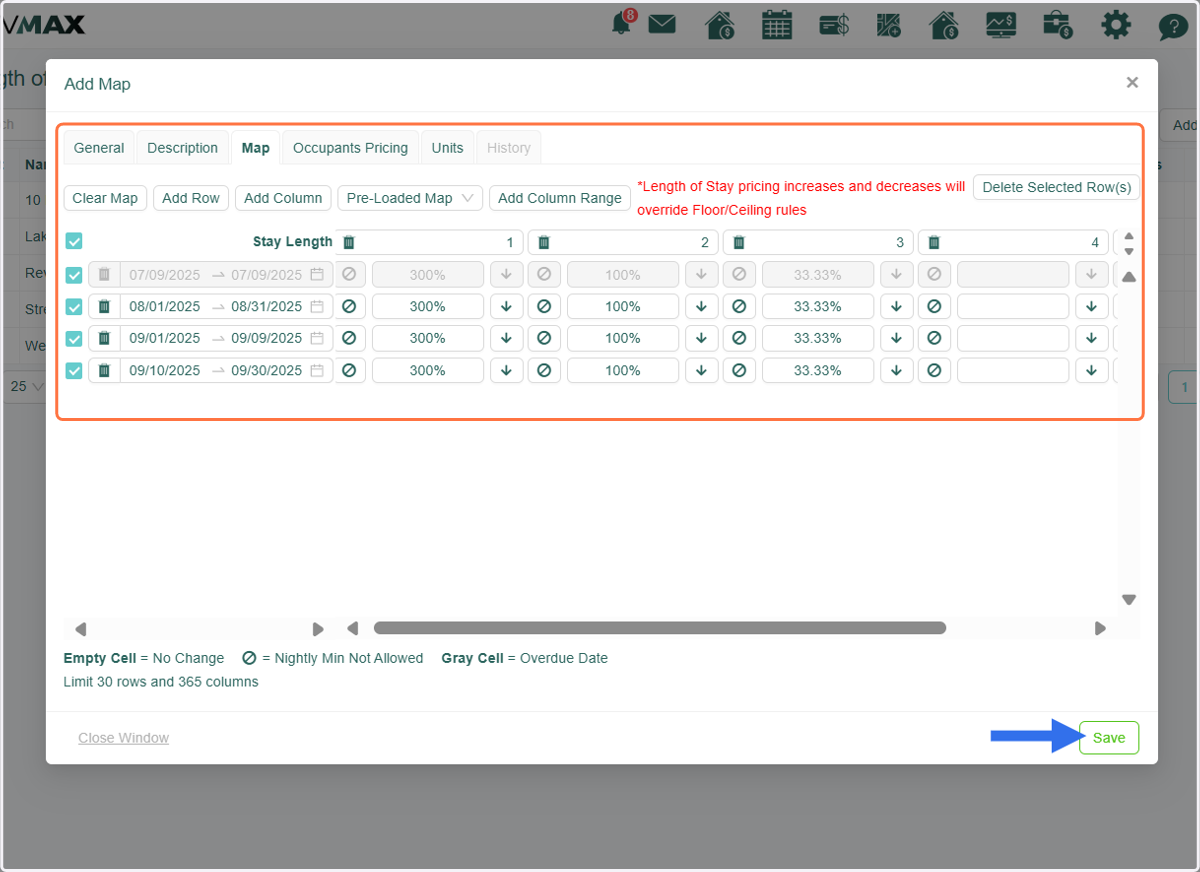This screenshot has height=872, width=1200.
Task: Delete the Stay Length 3 column
Action: 739,242
